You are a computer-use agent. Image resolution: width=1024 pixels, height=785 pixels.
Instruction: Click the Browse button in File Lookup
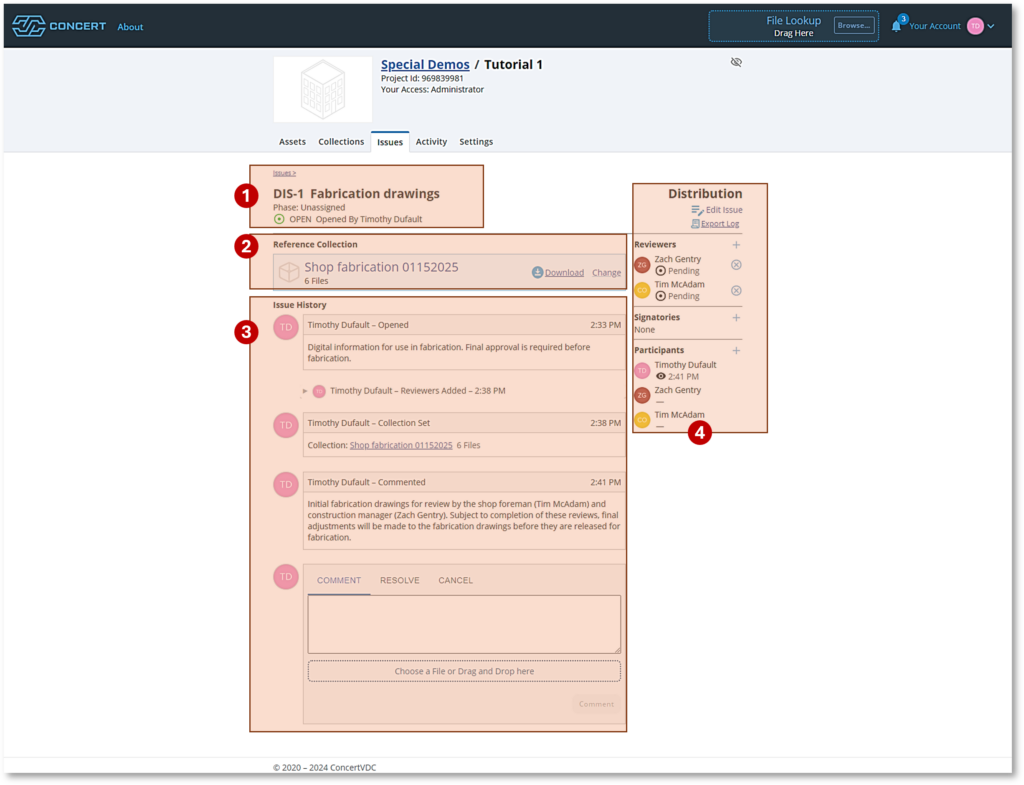point(854,26)
